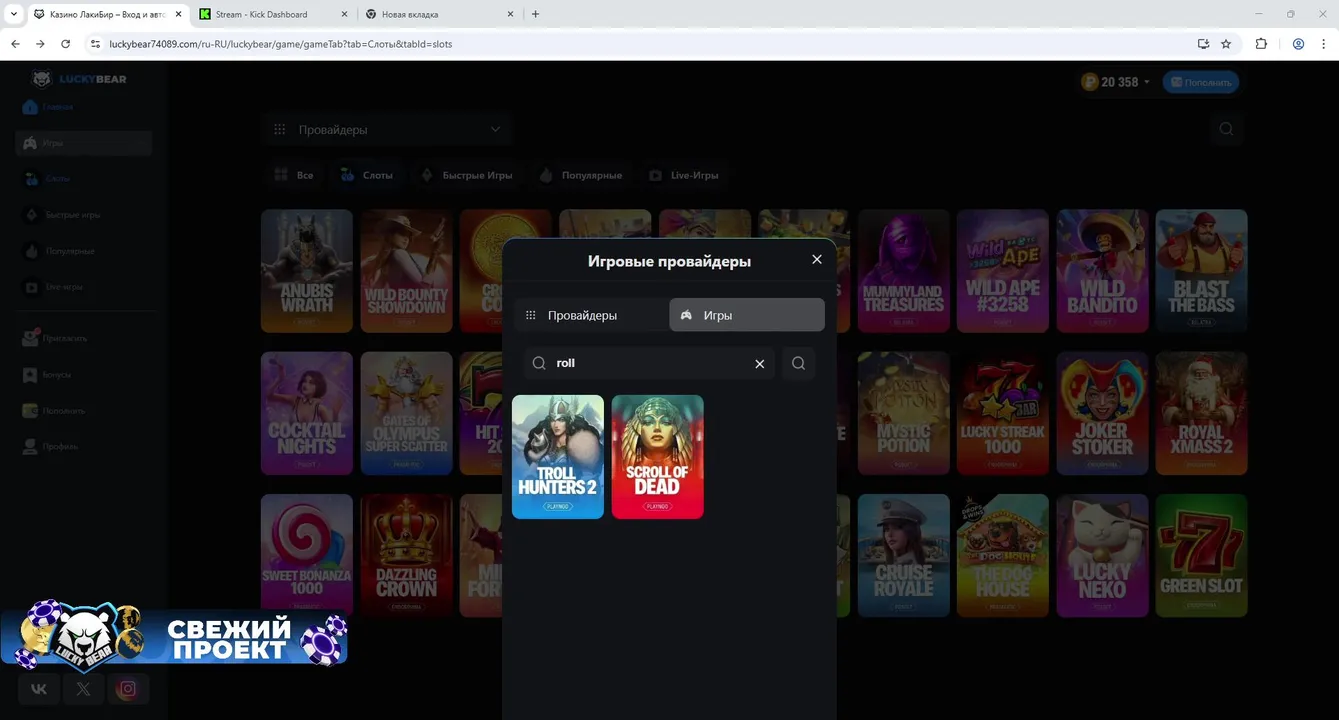Open Sweet Bonanza 1000 game card
The height and width of the screenshot is (720, 1339).
coord(307,555)
